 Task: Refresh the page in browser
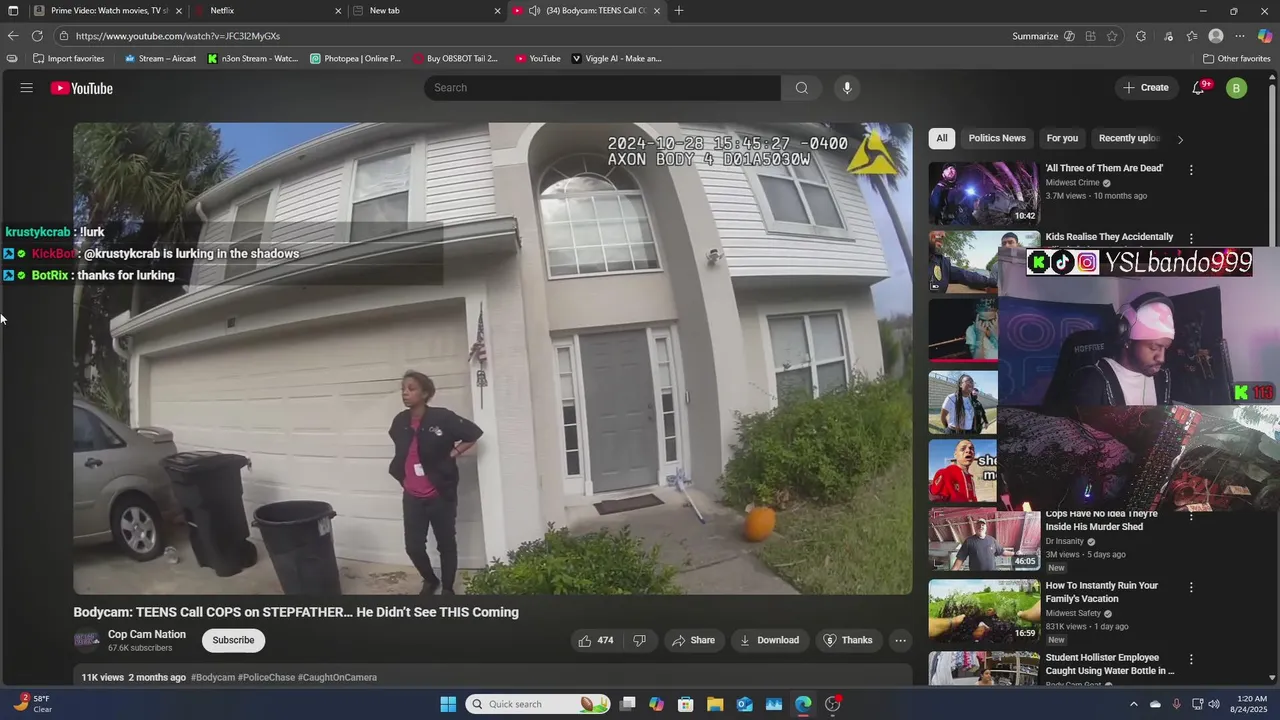click(x=37, y=36)
